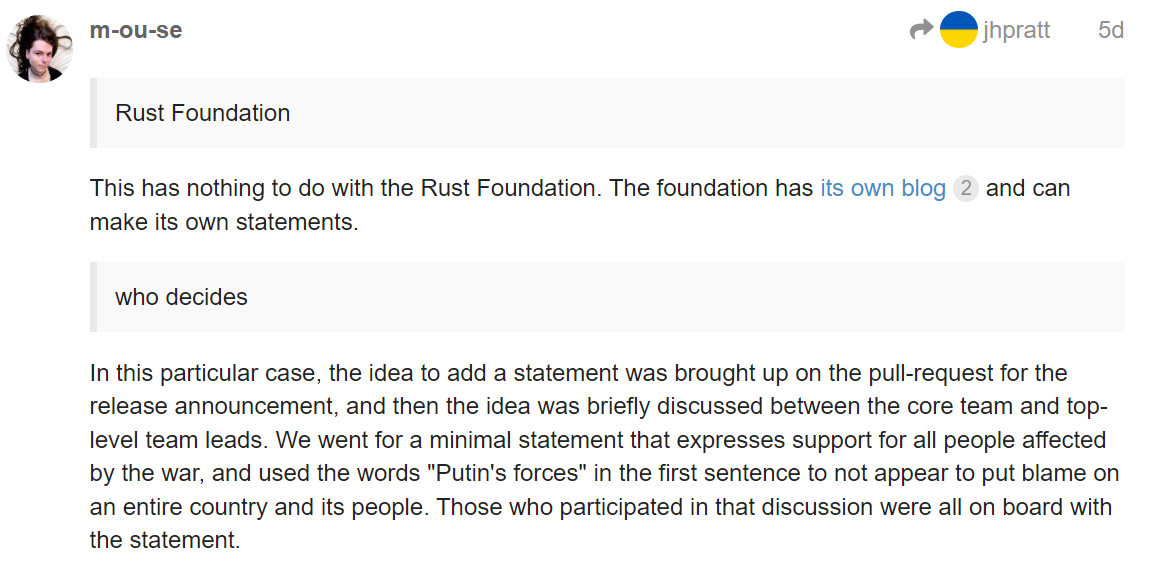This screenshot has height=569, width=1151.
Task: Click the text "make its own statements"
Action: [223, 222]
